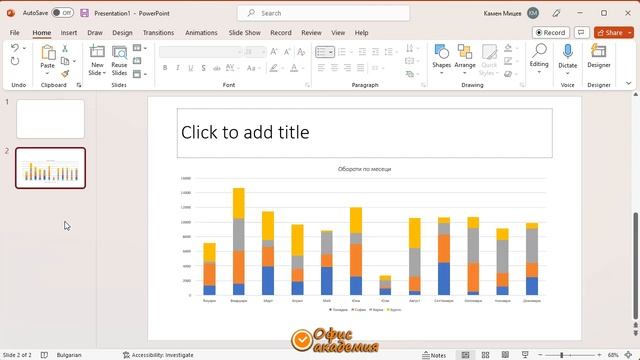This screenshot has width=640, height=360.
Task: Click the Record button at top right
Action: tap(551, 32)
